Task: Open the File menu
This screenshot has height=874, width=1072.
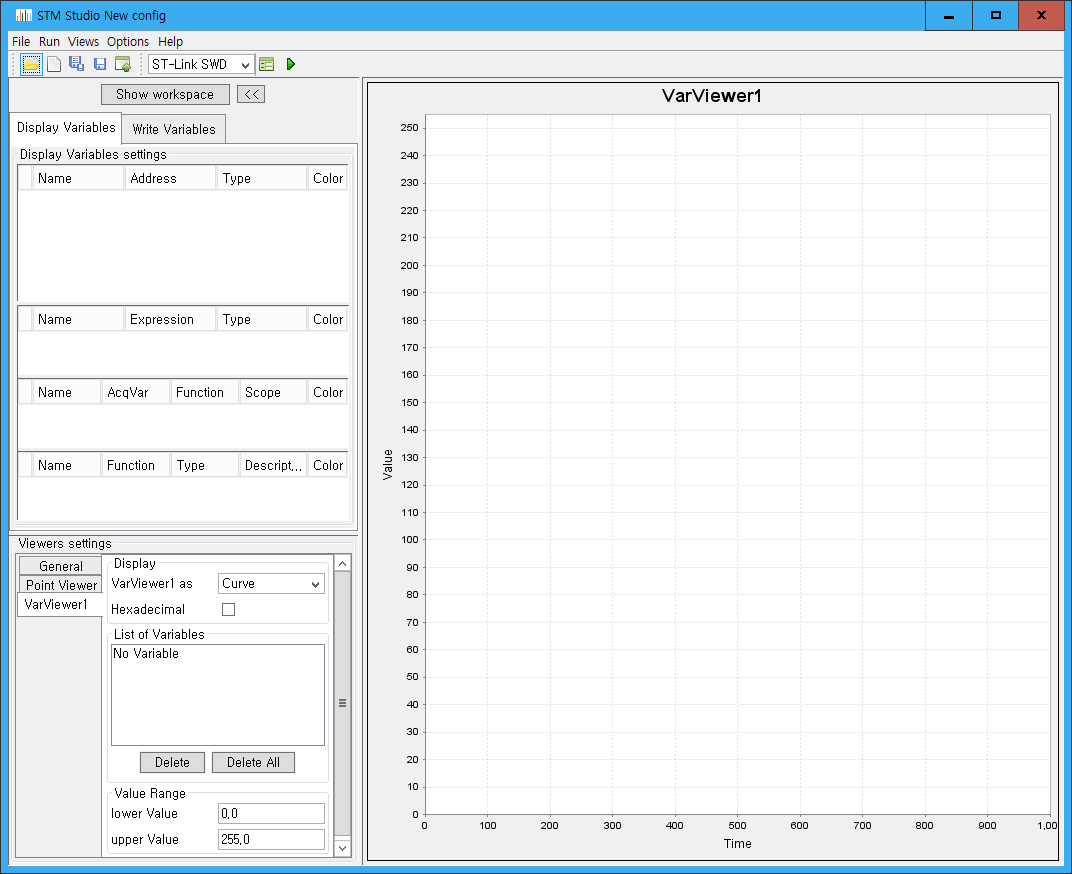Action: coord(21,42)
